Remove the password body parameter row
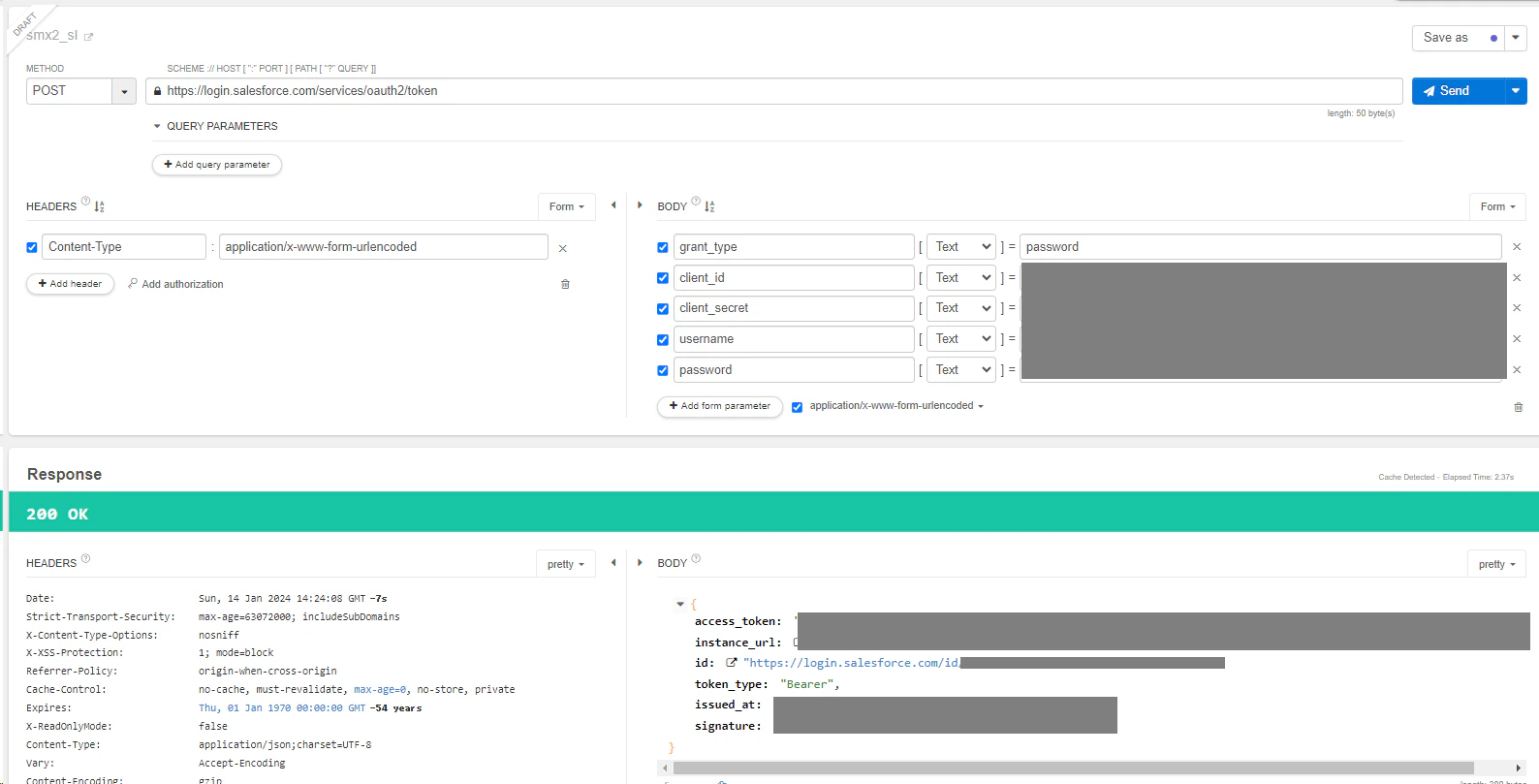The image size is (1539, 784). click(x=1517, y=370)
